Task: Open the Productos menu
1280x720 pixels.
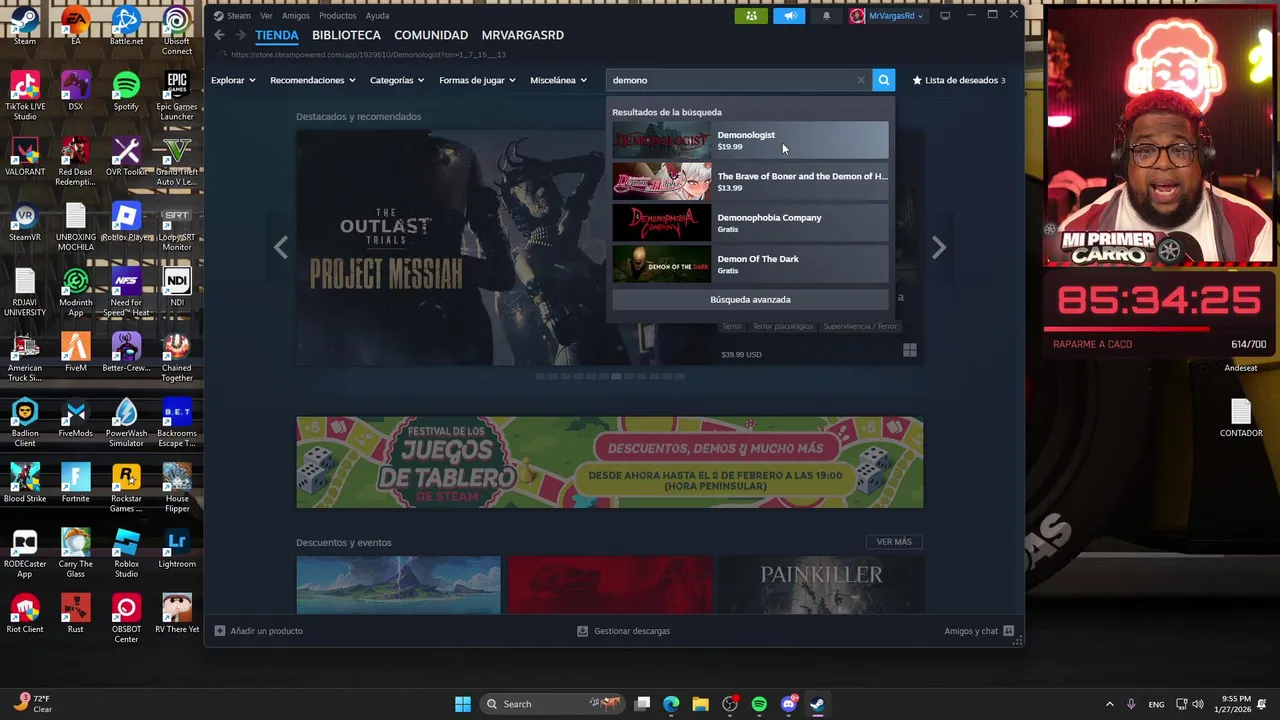Action: pos(338,16)
